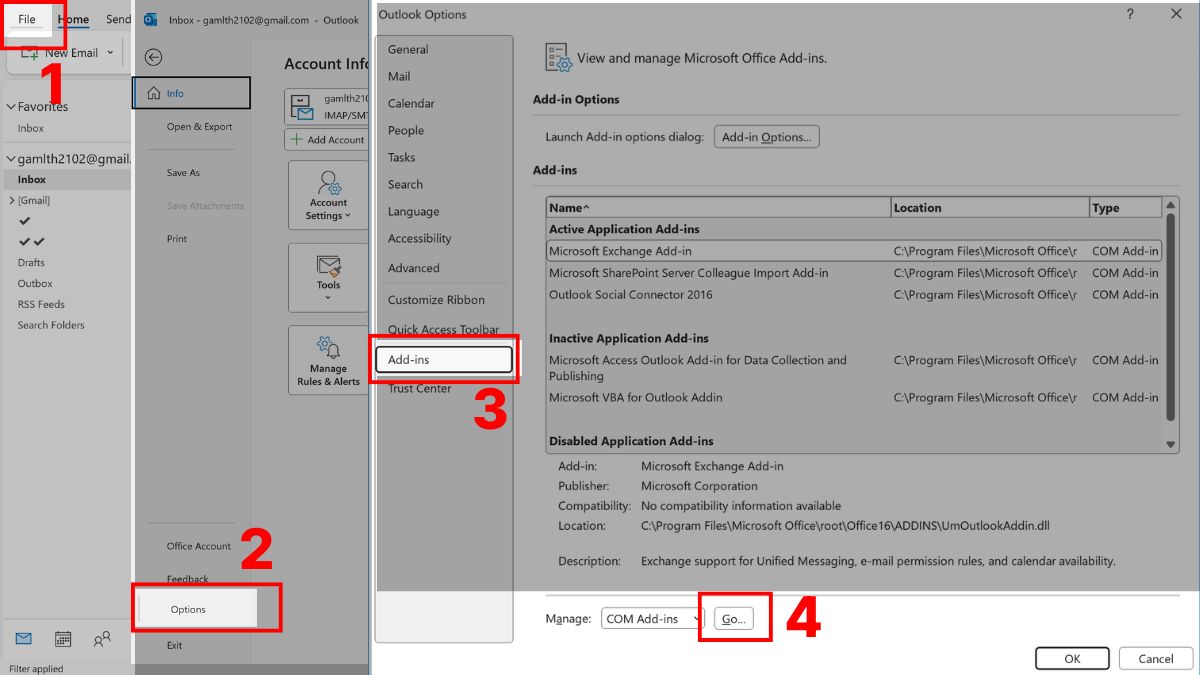
Task: Select Microsoft VBA for Outlook Addin row
Action: [x=854, y=397]
